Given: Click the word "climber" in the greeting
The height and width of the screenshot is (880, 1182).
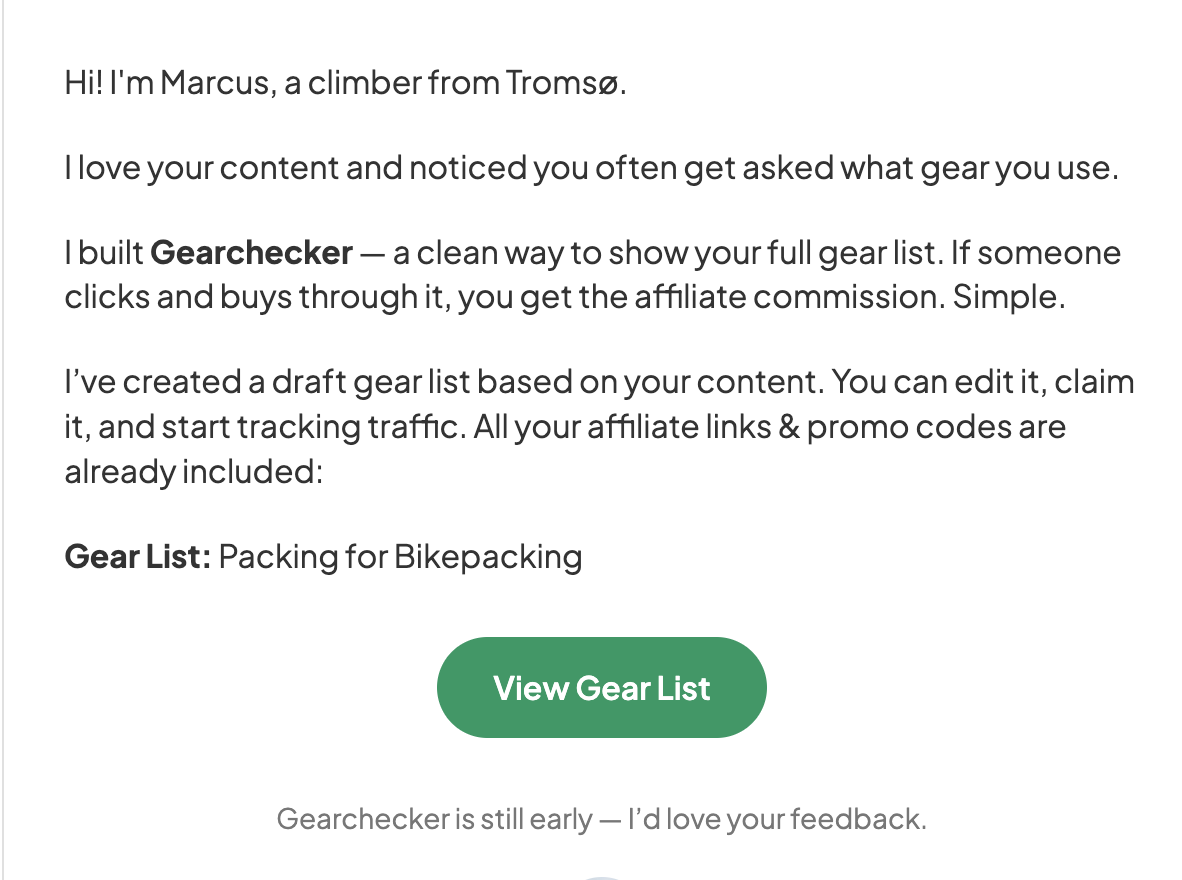Looking at the screenshot, I should tap(364, 82).
